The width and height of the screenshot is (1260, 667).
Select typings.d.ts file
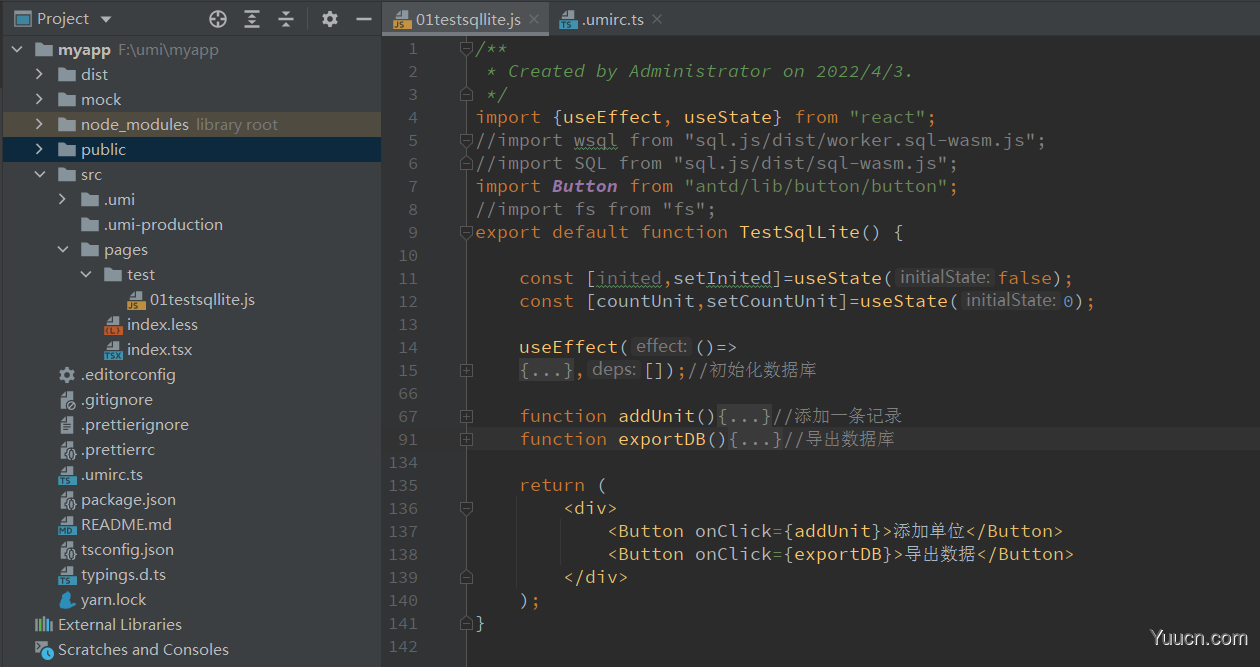(123, 575)
